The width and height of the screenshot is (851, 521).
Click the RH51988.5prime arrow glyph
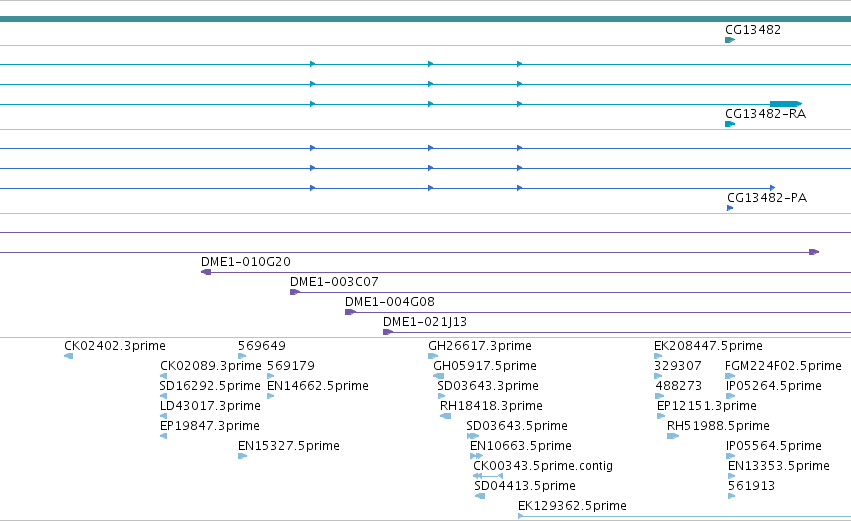(x=673, y=437)
